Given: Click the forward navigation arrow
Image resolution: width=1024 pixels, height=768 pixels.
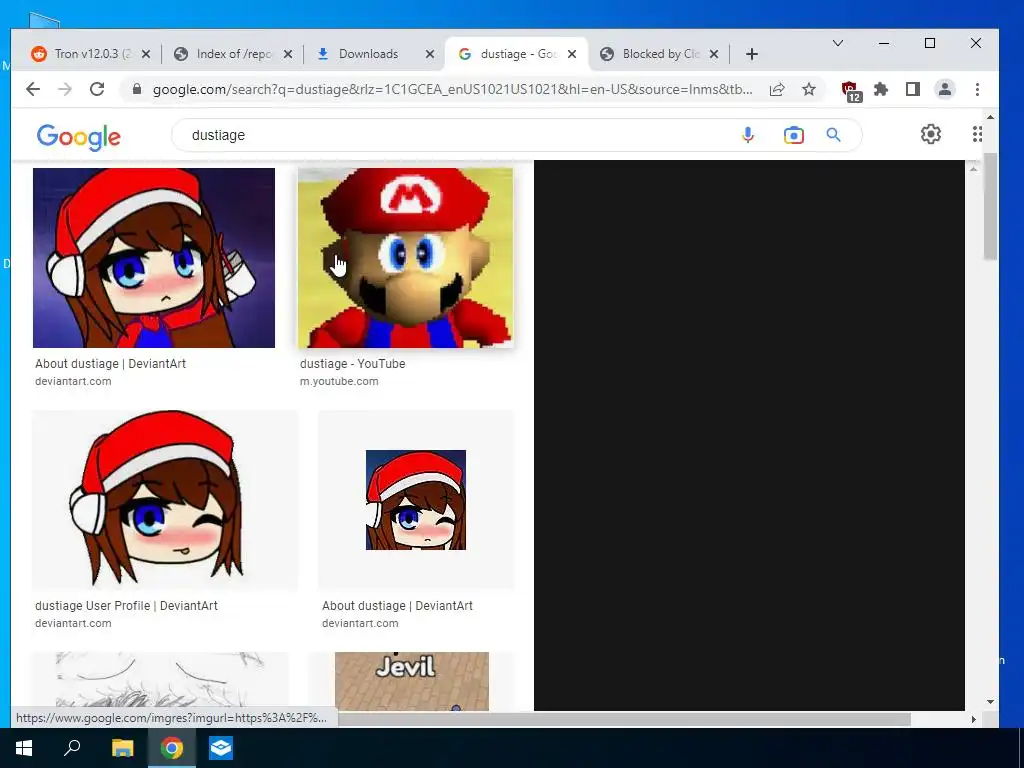Looking at the screenshot, I should coord(65,89).
